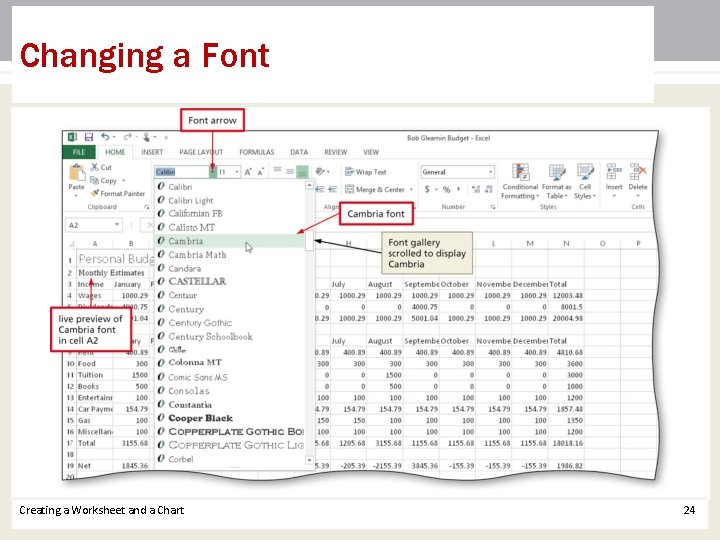Open the Name Box A2 dropdown arrow

click(x=117, y=225)
